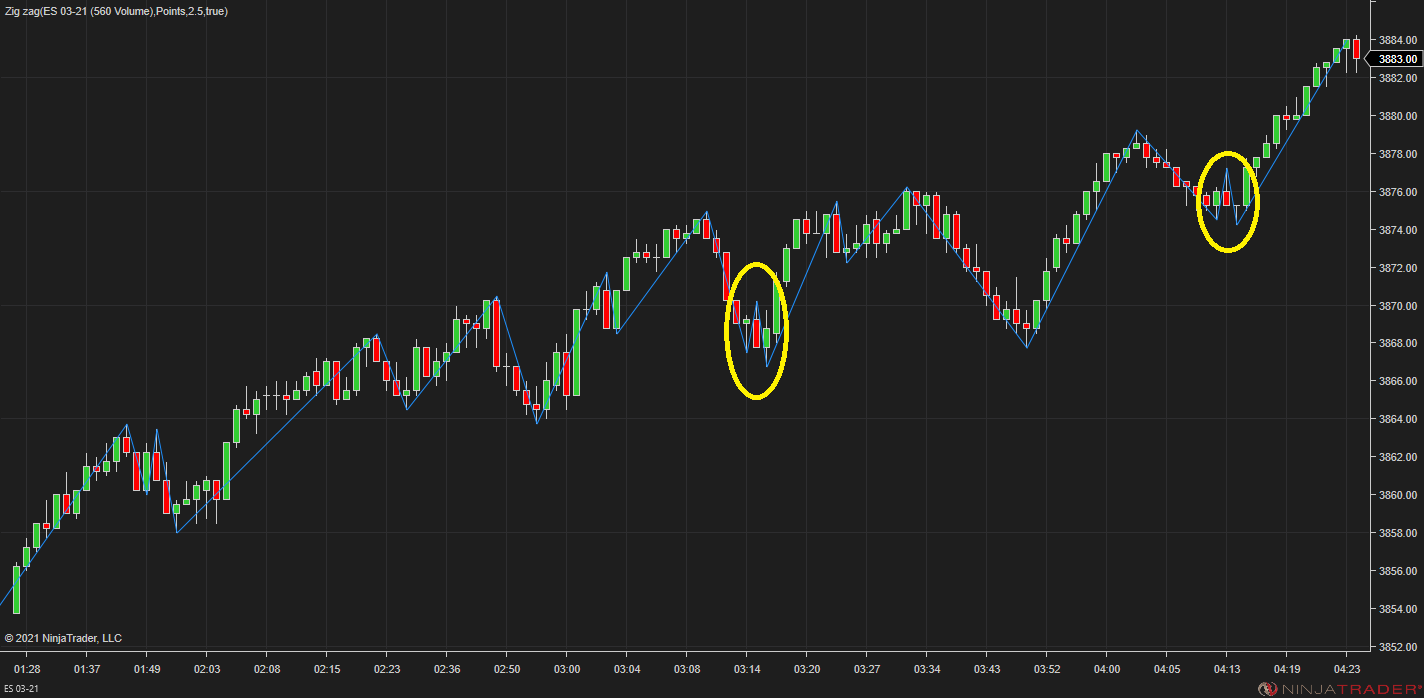Click the 04:23 label on time axis
Viewport: 1424px width, 698px height.
[1347, 669]
